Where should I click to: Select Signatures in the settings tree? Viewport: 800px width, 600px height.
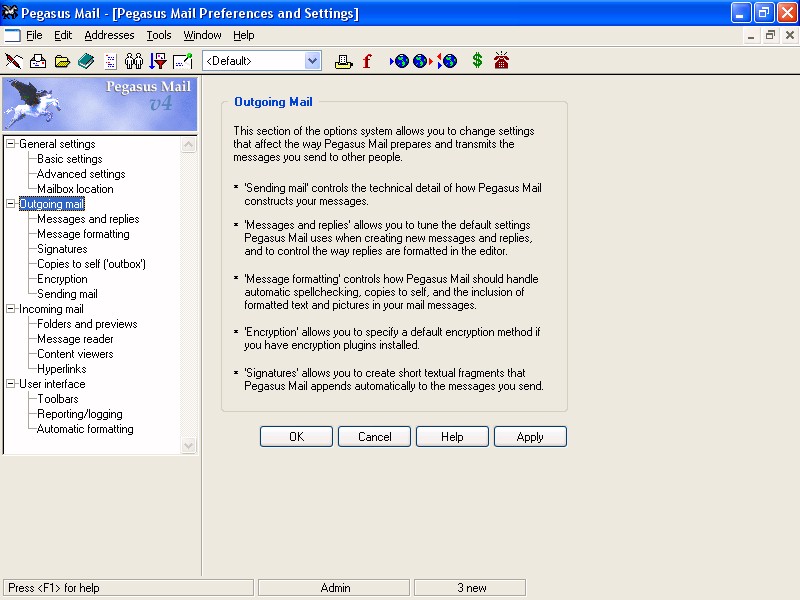62,249
